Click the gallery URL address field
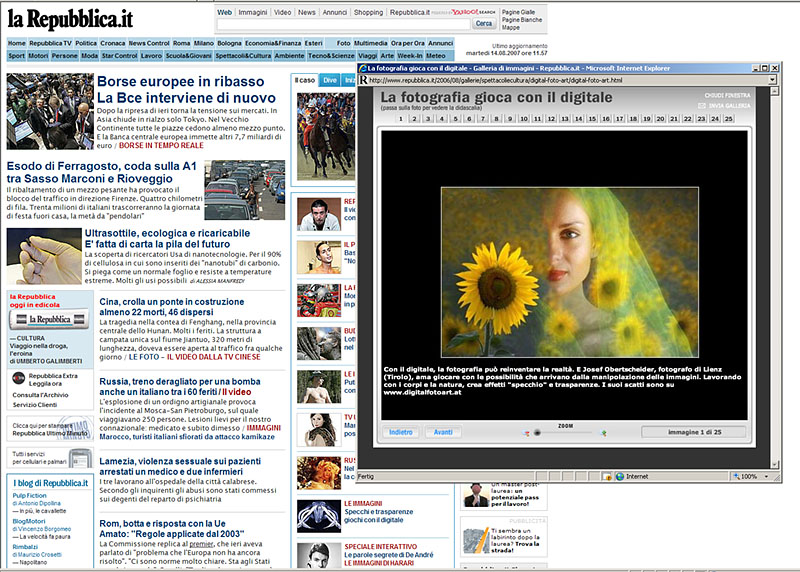The width and height of the screenshot is (800, 572). [567, 80]
